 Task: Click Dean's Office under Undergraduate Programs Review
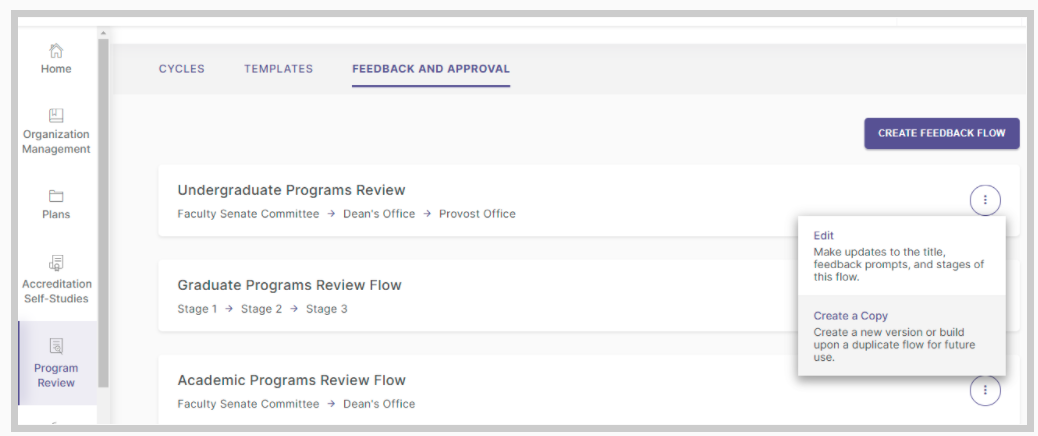[x=379, y=214]
